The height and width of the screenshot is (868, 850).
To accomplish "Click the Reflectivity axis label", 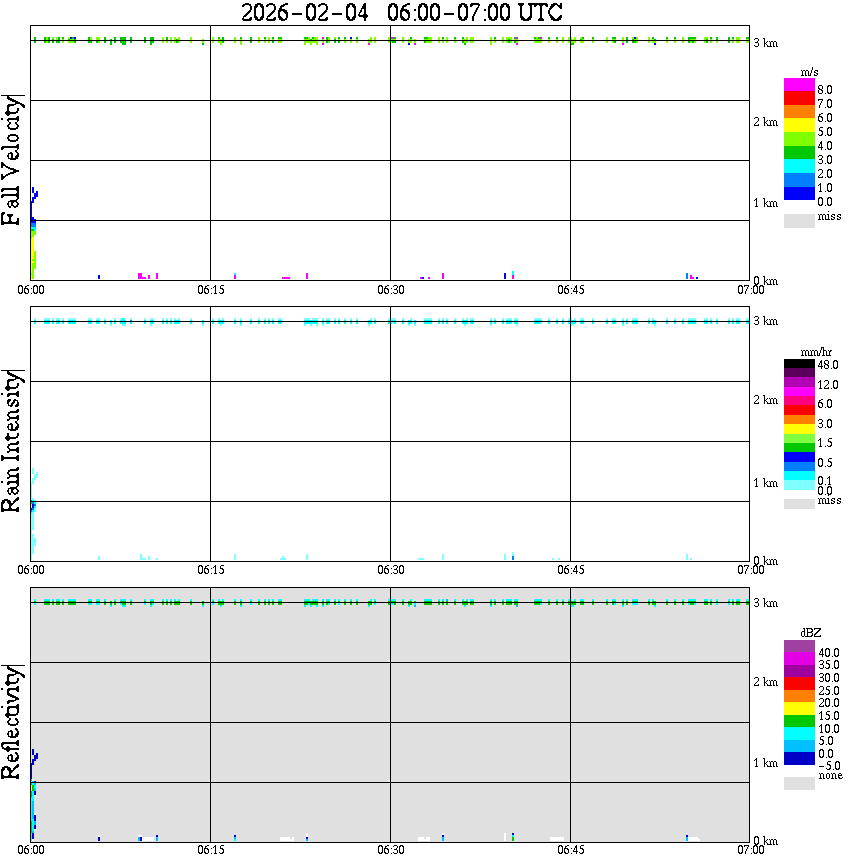I will [11, 722].
